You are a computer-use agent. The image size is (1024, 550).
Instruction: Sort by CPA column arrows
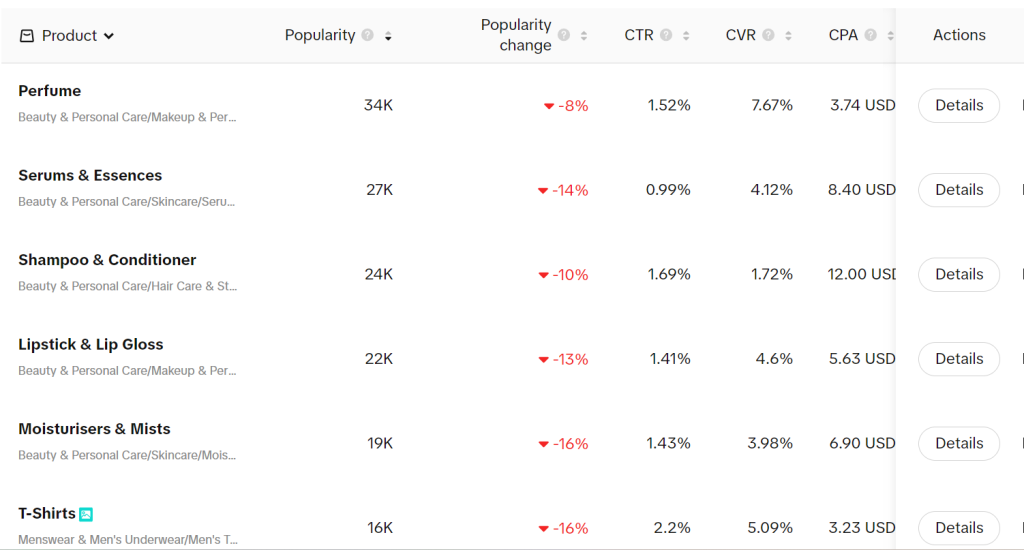(x=890, y=36)
